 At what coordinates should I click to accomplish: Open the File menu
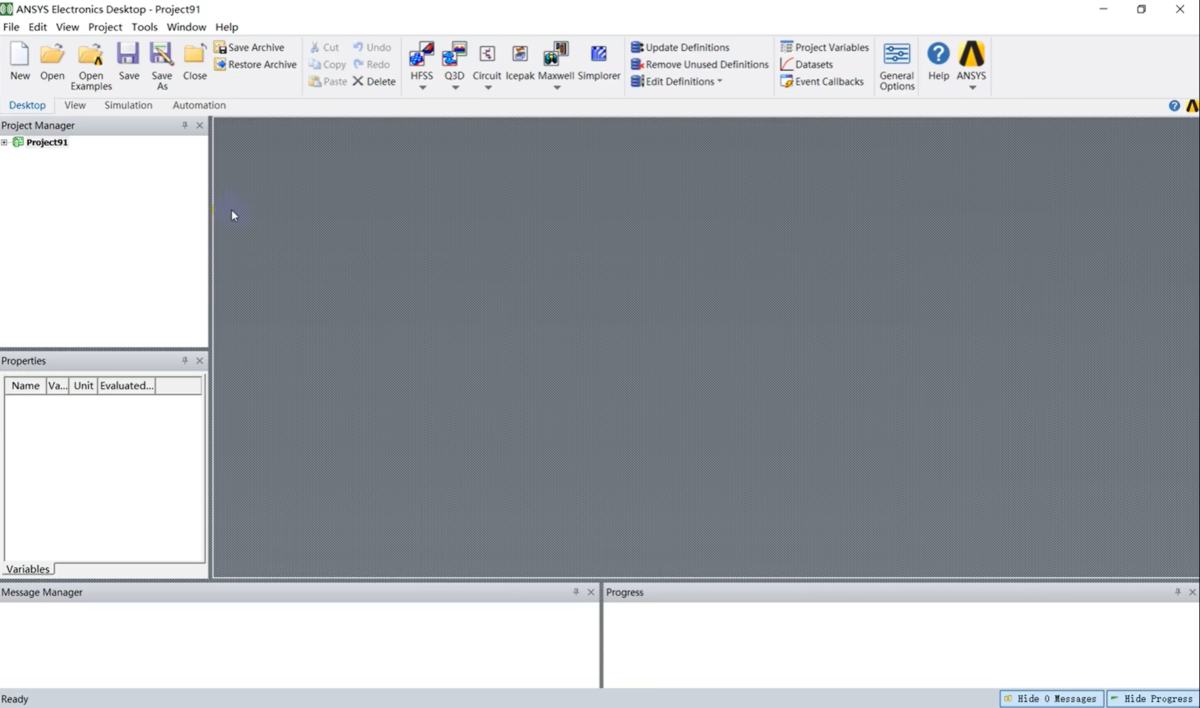coord(11,27)
